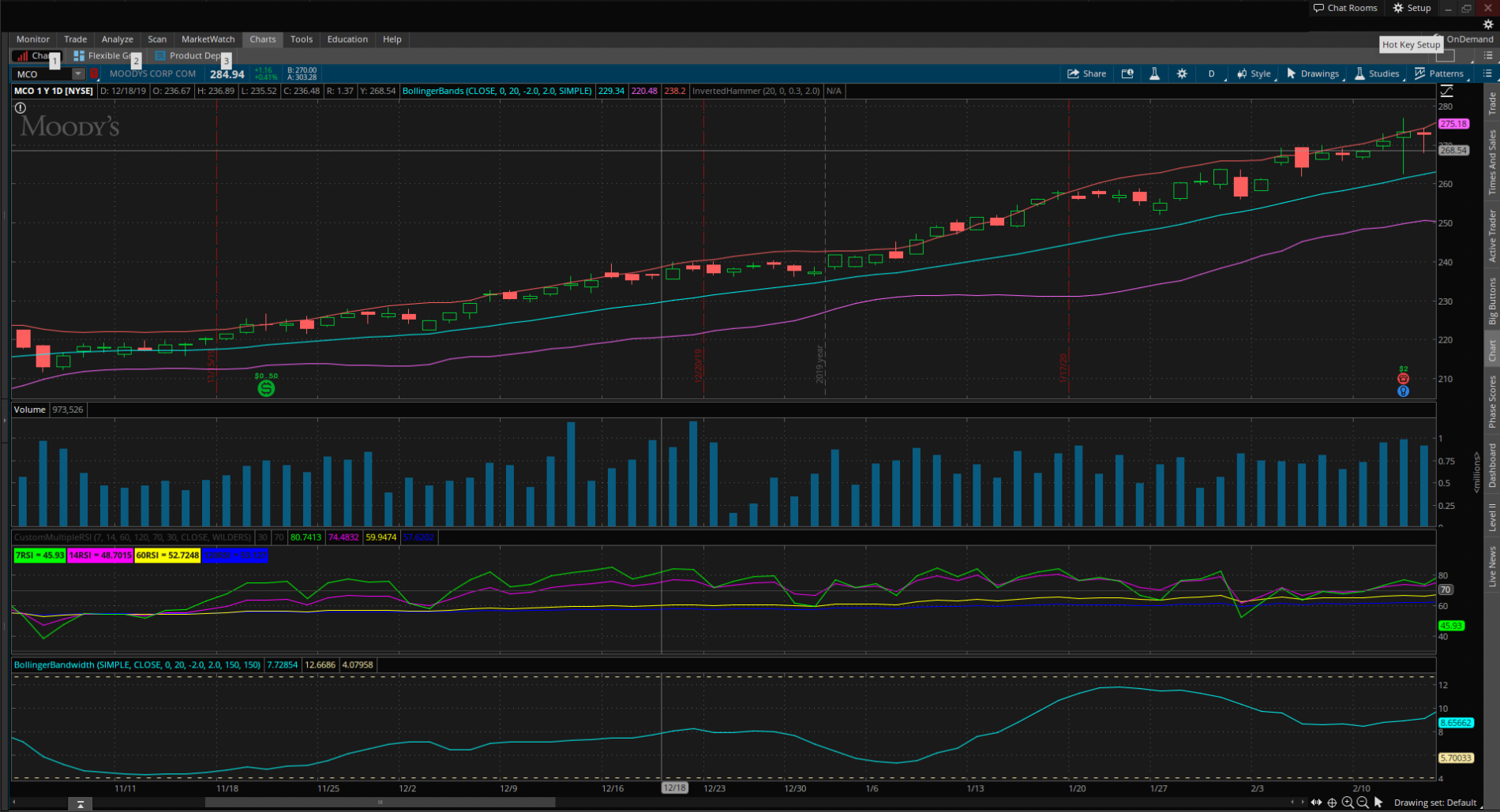Click the crosshair target icon at bottom
Viewport: 1500px width, 812px height.
1332,803
